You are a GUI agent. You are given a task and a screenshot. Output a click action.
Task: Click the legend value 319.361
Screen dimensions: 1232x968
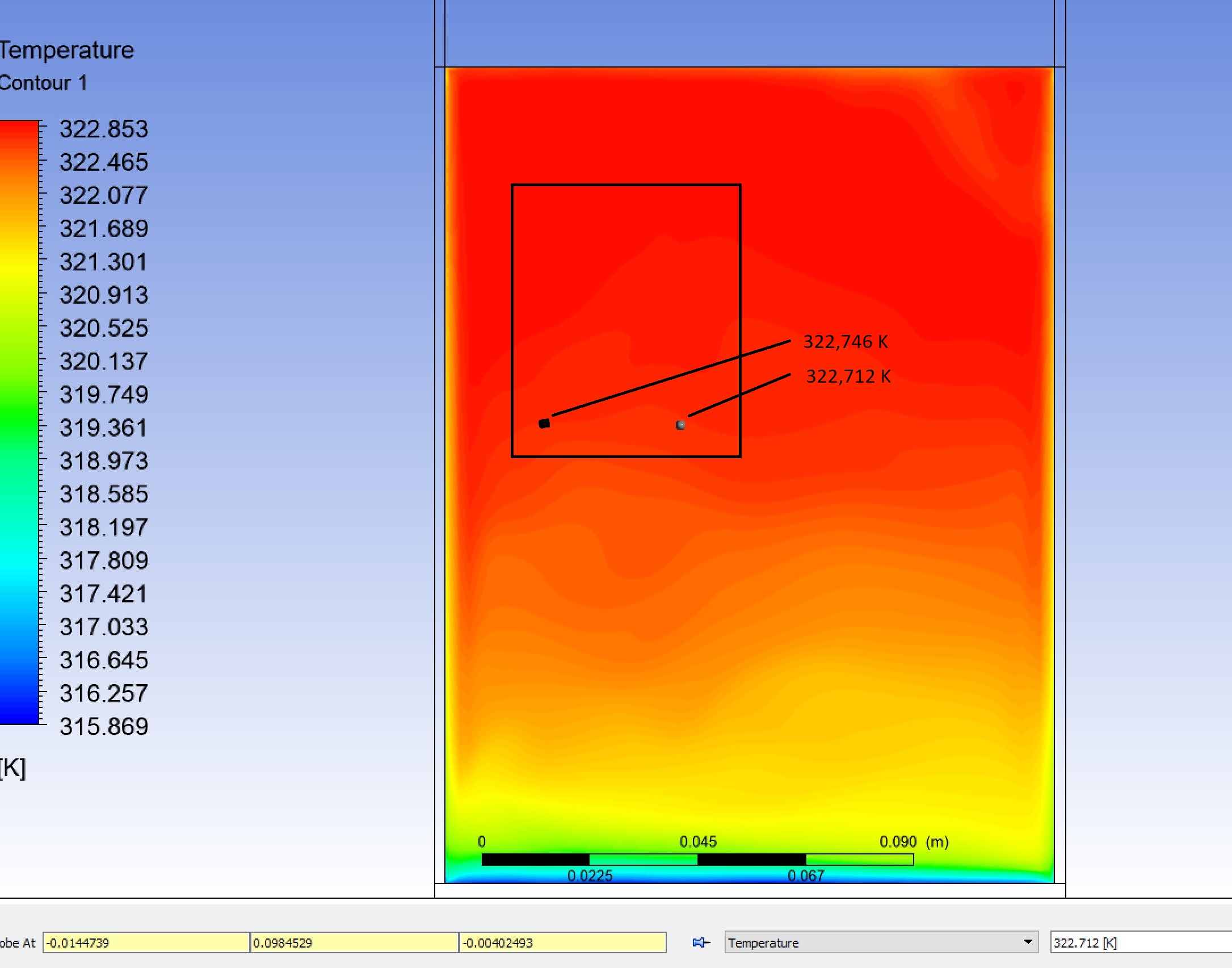(x=104, y=428)
